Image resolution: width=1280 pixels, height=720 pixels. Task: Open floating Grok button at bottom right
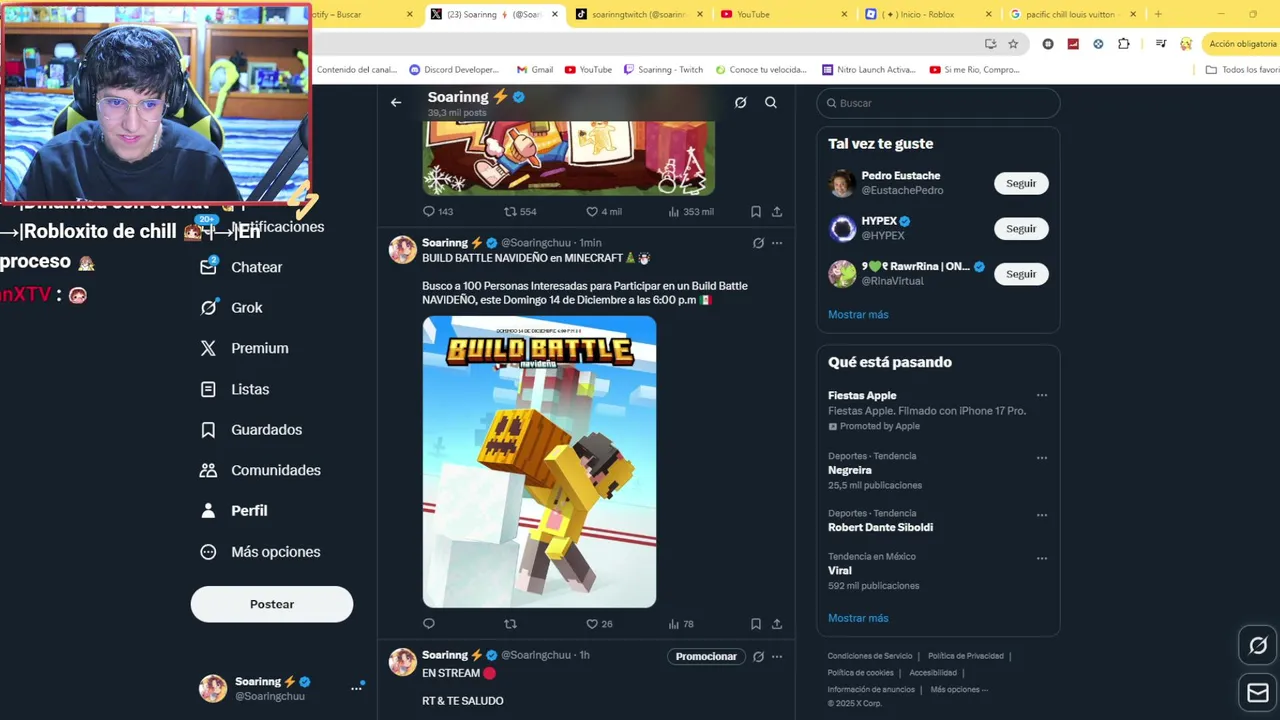[1258, 645]
